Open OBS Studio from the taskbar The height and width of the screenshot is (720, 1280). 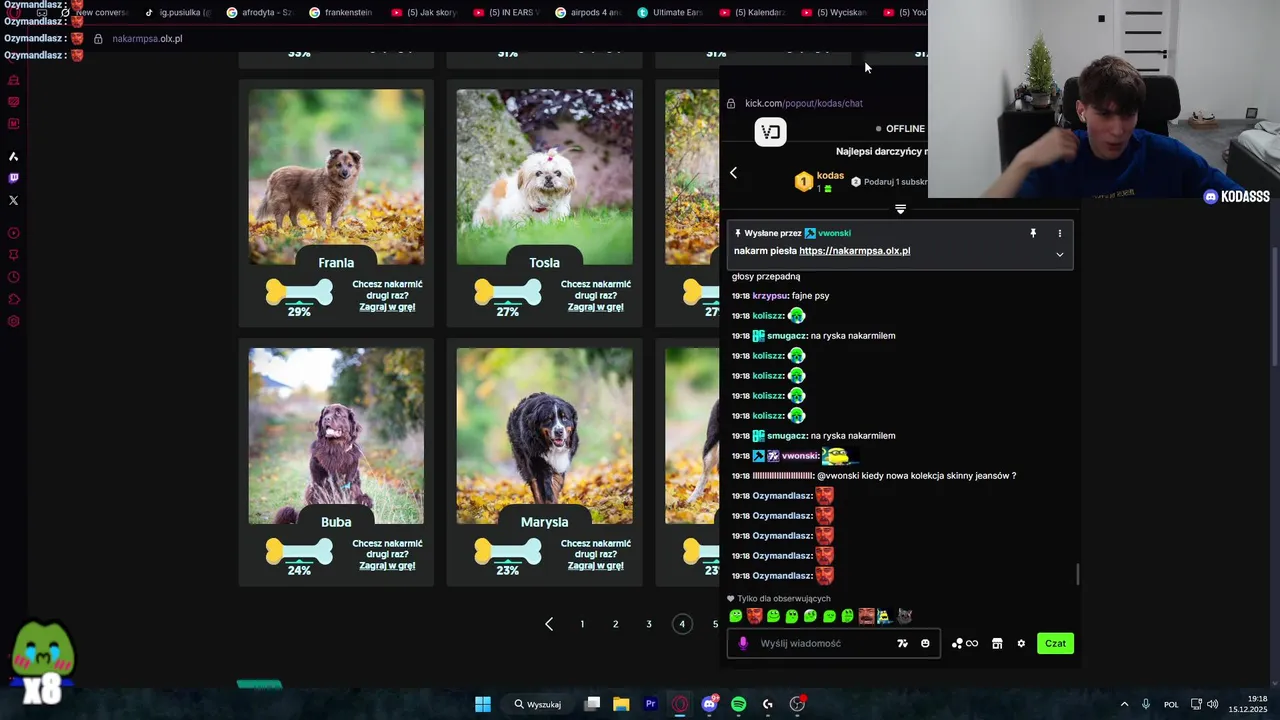tap(797, 704)
